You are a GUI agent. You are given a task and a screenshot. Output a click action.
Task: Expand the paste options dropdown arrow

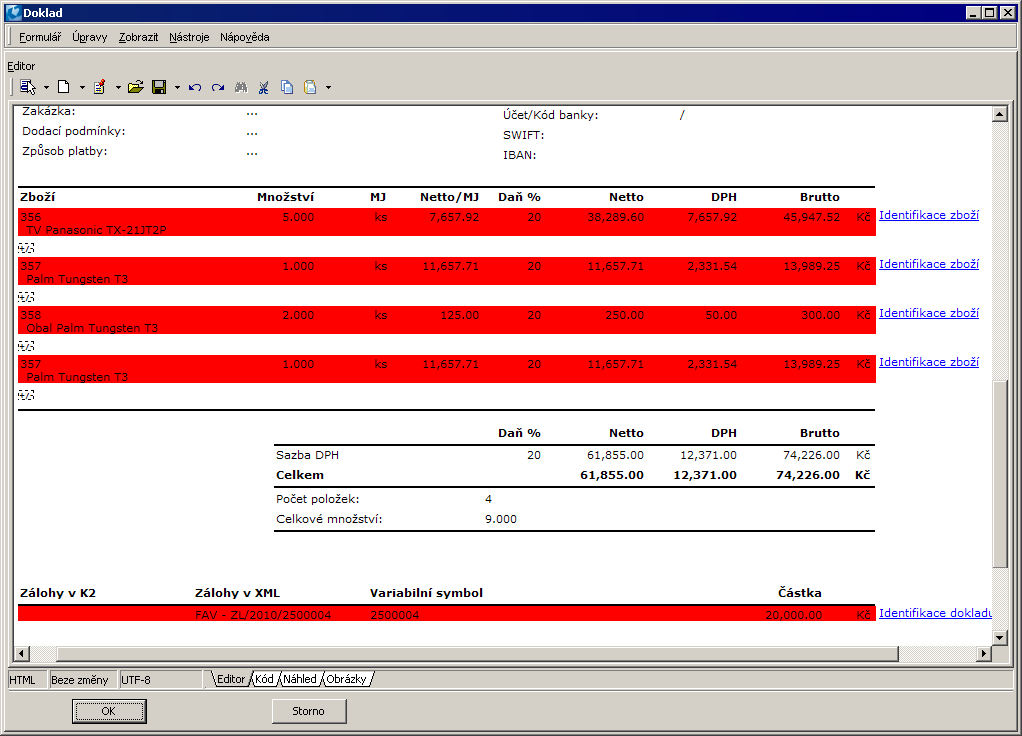click(x=328, y=87)
